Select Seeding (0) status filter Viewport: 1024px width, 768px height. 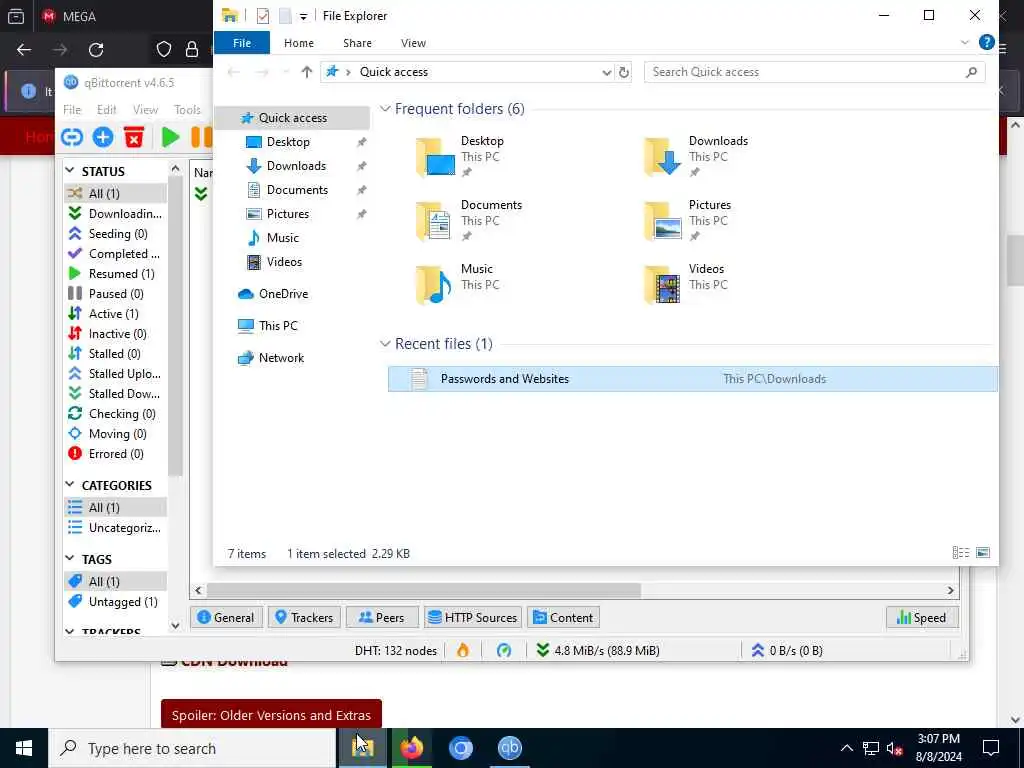[116, 234]
